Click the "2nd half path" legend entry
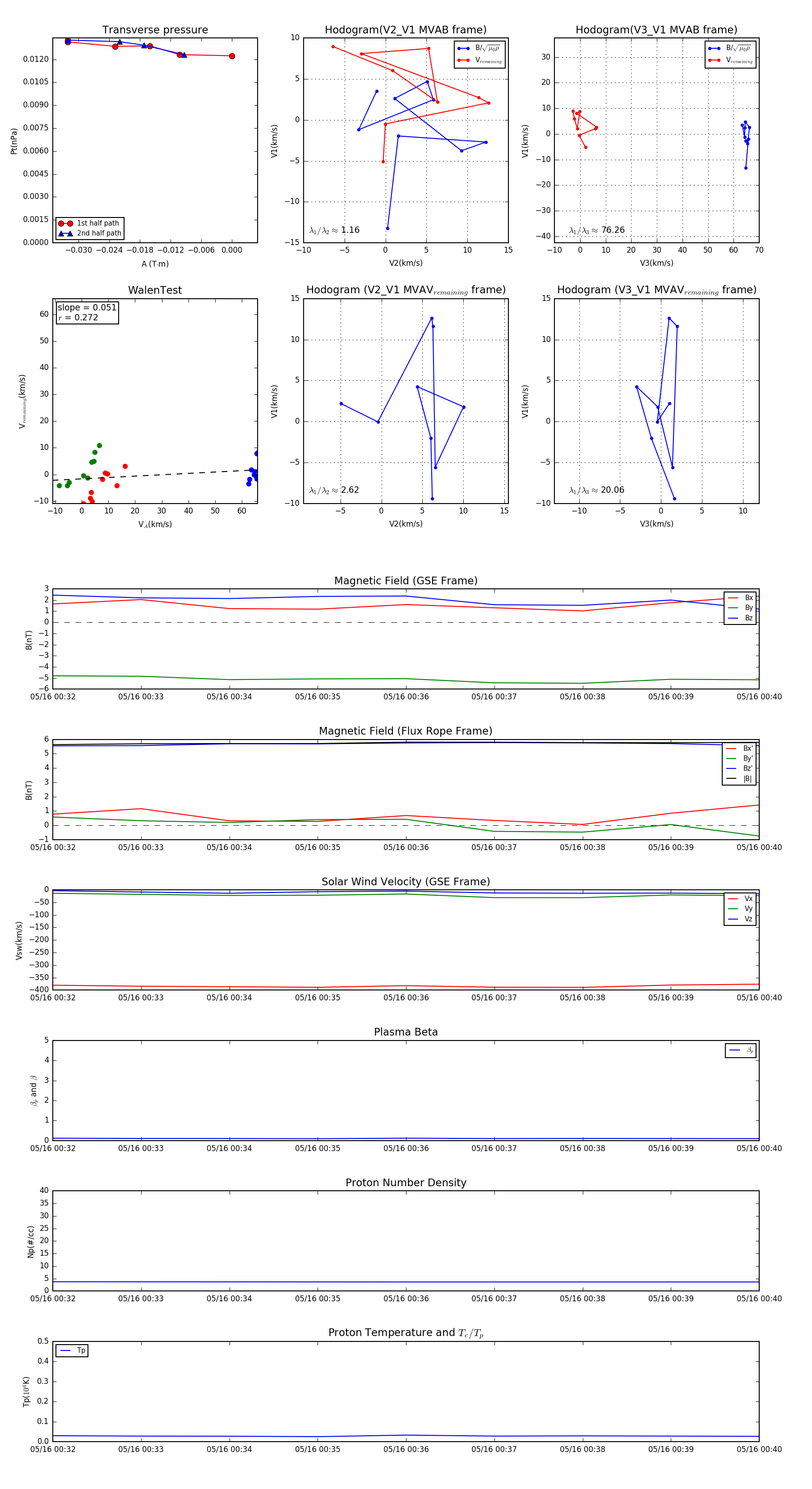 tap(90, 234)
